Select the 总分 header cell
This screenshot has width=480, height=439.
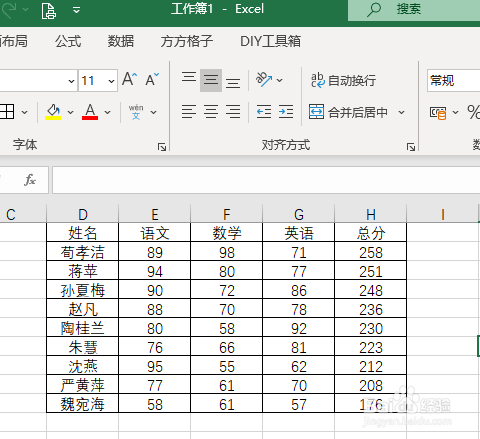371,232
